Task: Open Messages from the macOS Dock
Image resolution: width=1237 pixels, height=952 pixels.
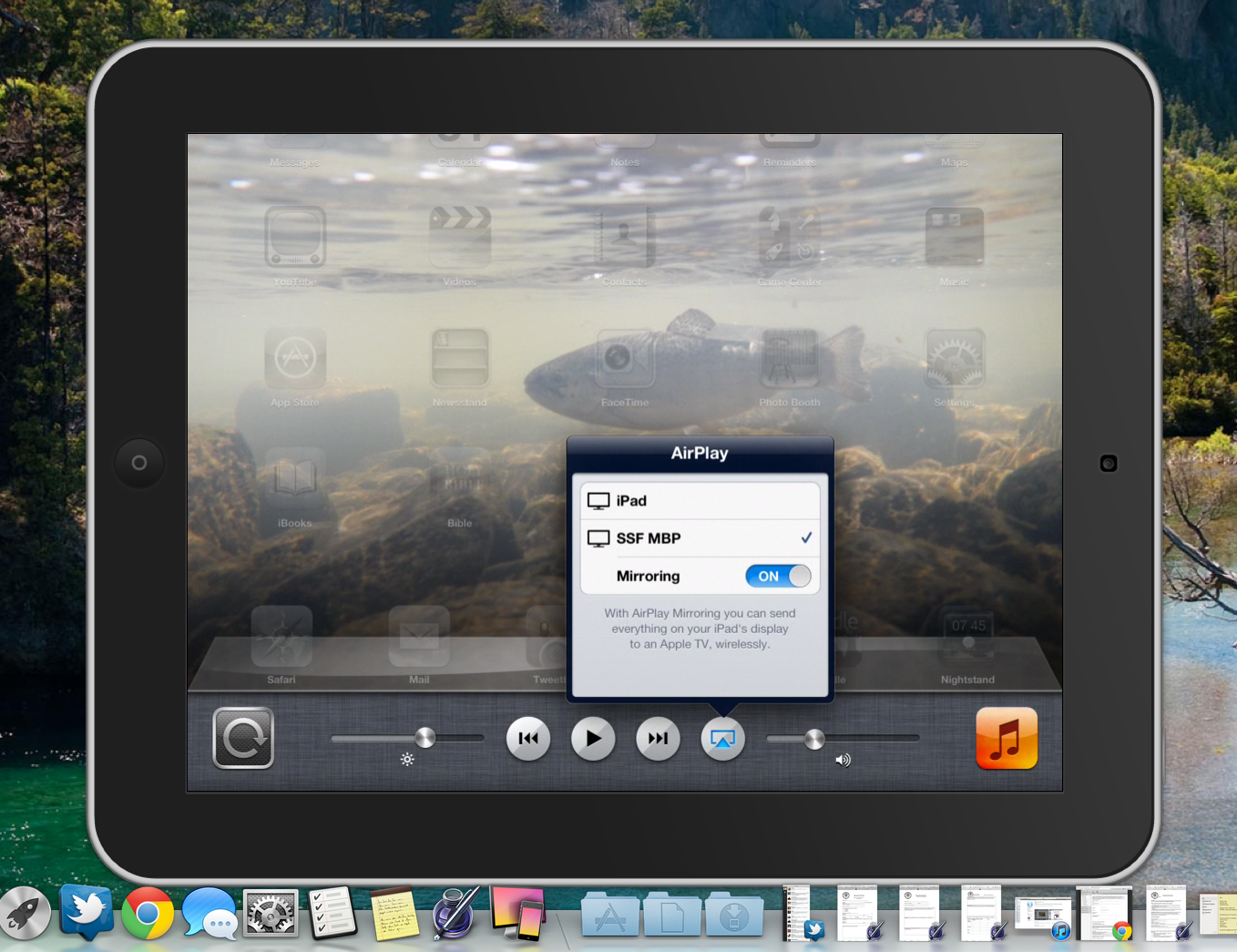Action: [x=210, y=913]
